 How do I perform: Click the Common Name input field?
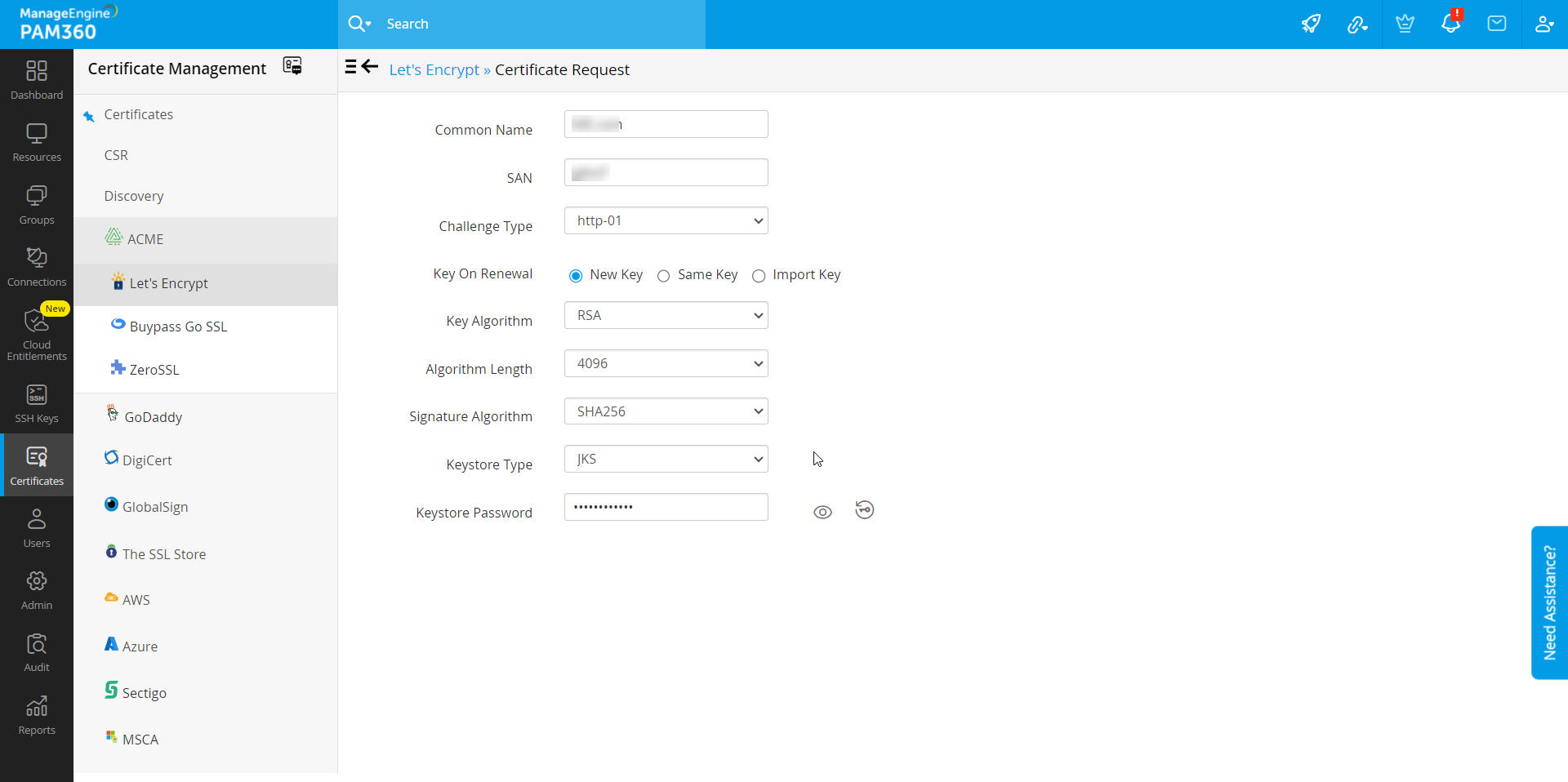[666, 124]
